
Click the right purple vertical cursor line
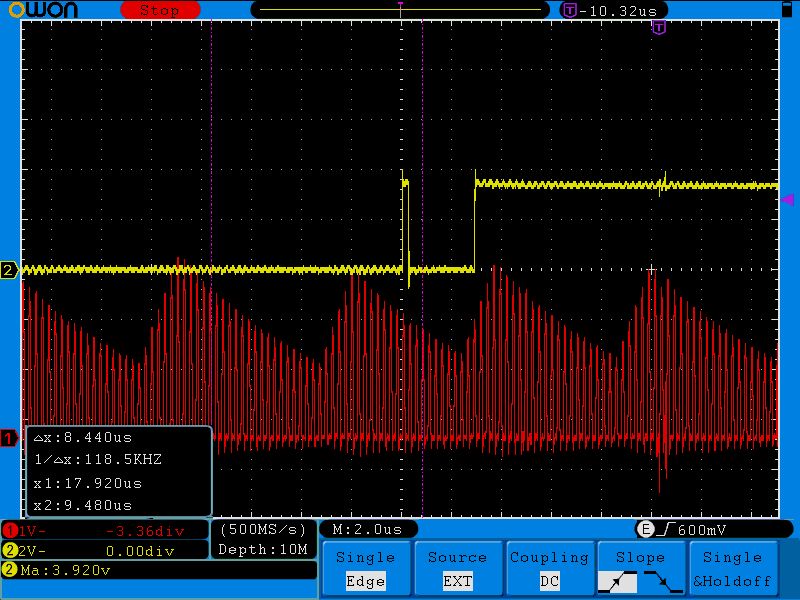coord(422,269)
